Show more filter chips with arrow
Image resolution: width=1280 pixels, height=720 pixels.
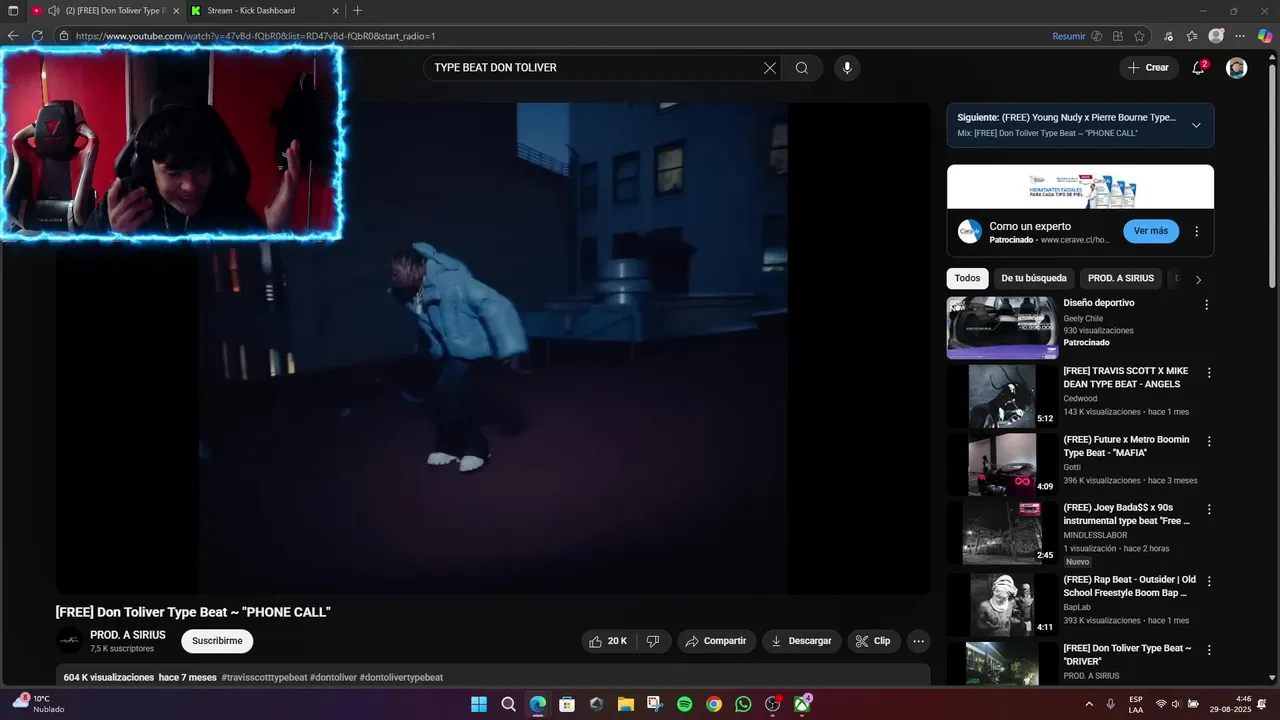click(x=1198, y=280)
